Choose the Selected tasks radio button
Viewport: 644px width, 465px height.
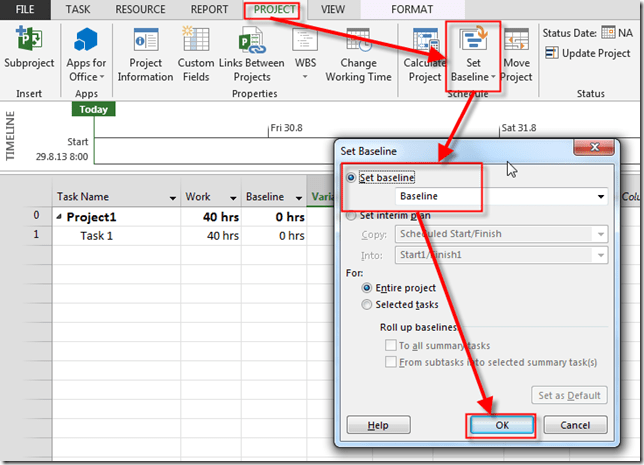(x=367, y=304)
